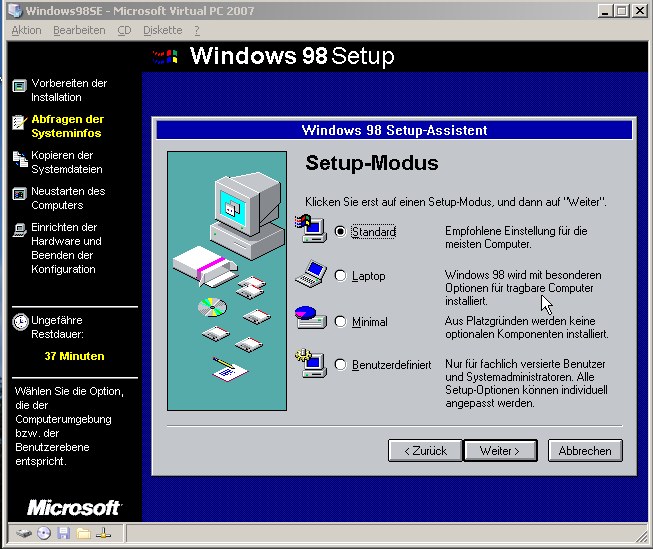Click the clock icon beside Ungefähre Restdauer

click(x=20, y=322)
